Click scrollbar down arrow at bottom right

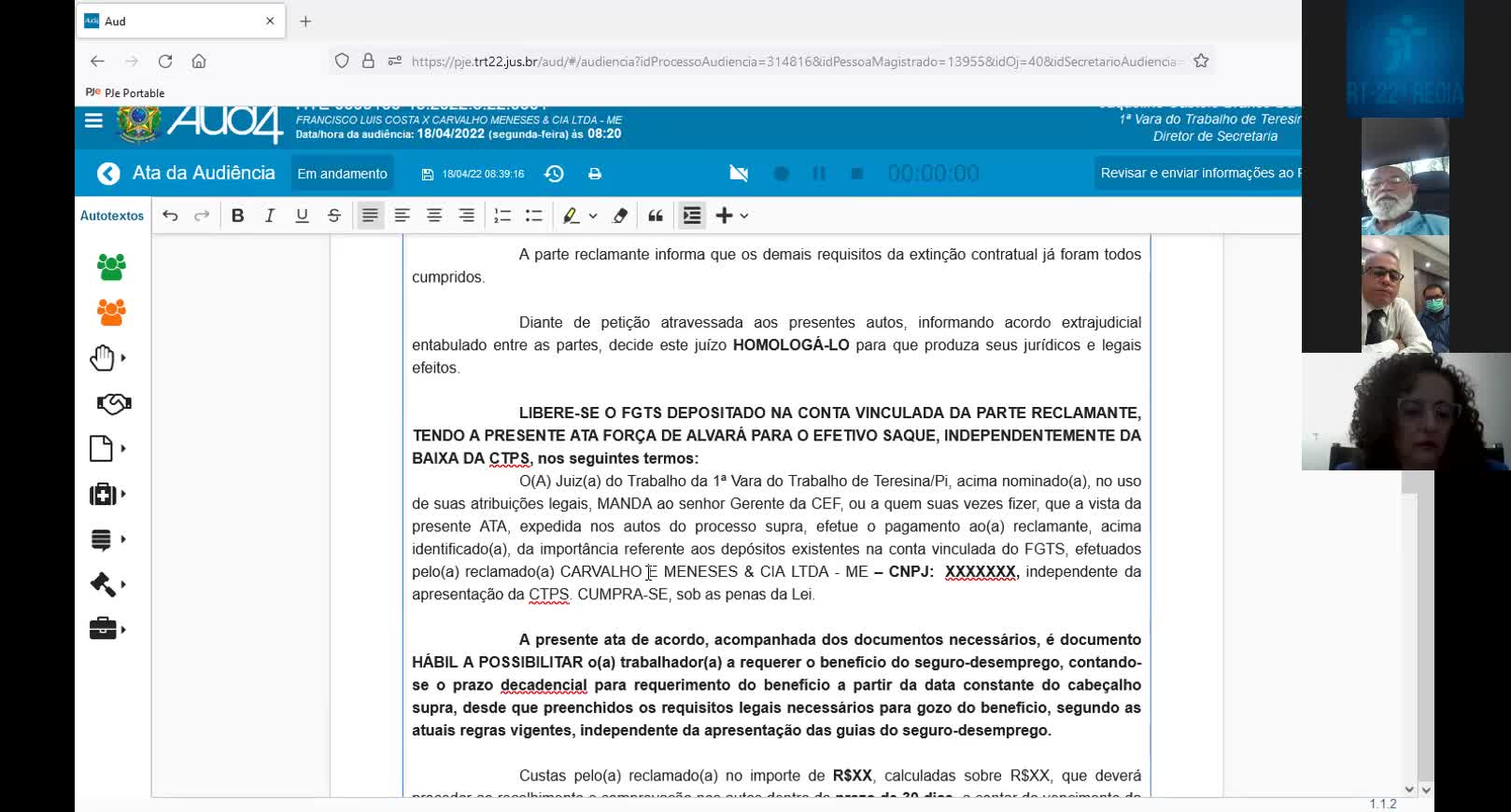pos(1425,790)
